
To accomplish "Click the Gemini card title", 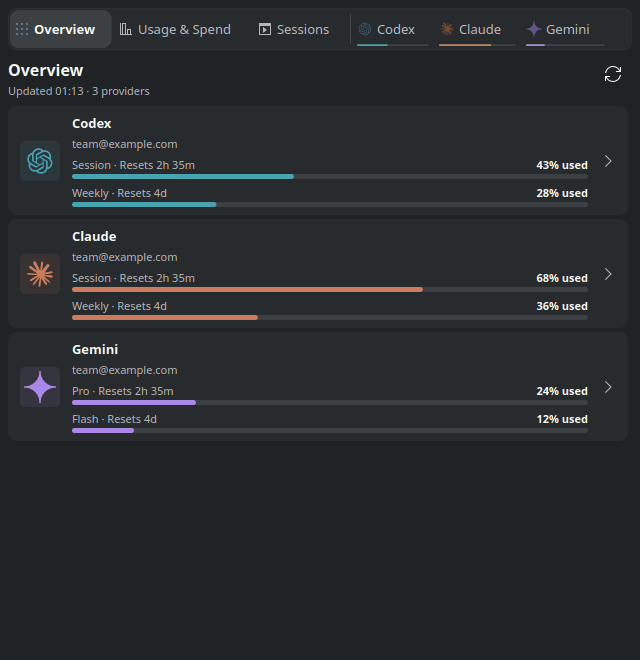I will tap(95, 350).
